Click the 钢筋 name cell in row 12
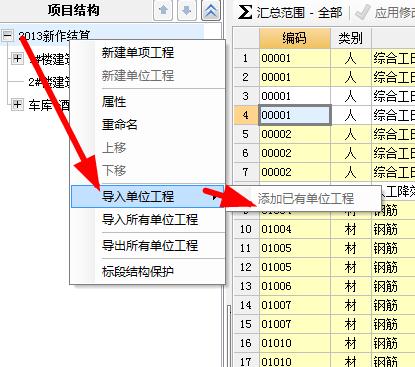The width and height of the screenshot is (415, 367). 393,267
